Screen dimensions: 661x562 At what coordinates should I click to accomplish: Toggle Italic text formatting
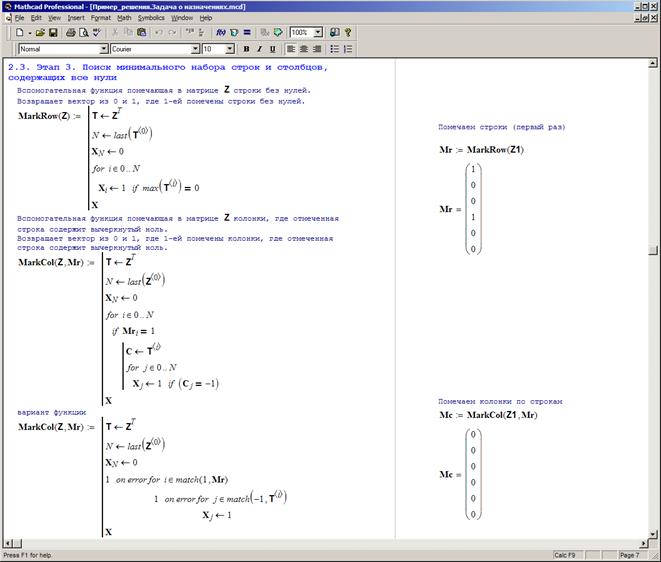258,48
